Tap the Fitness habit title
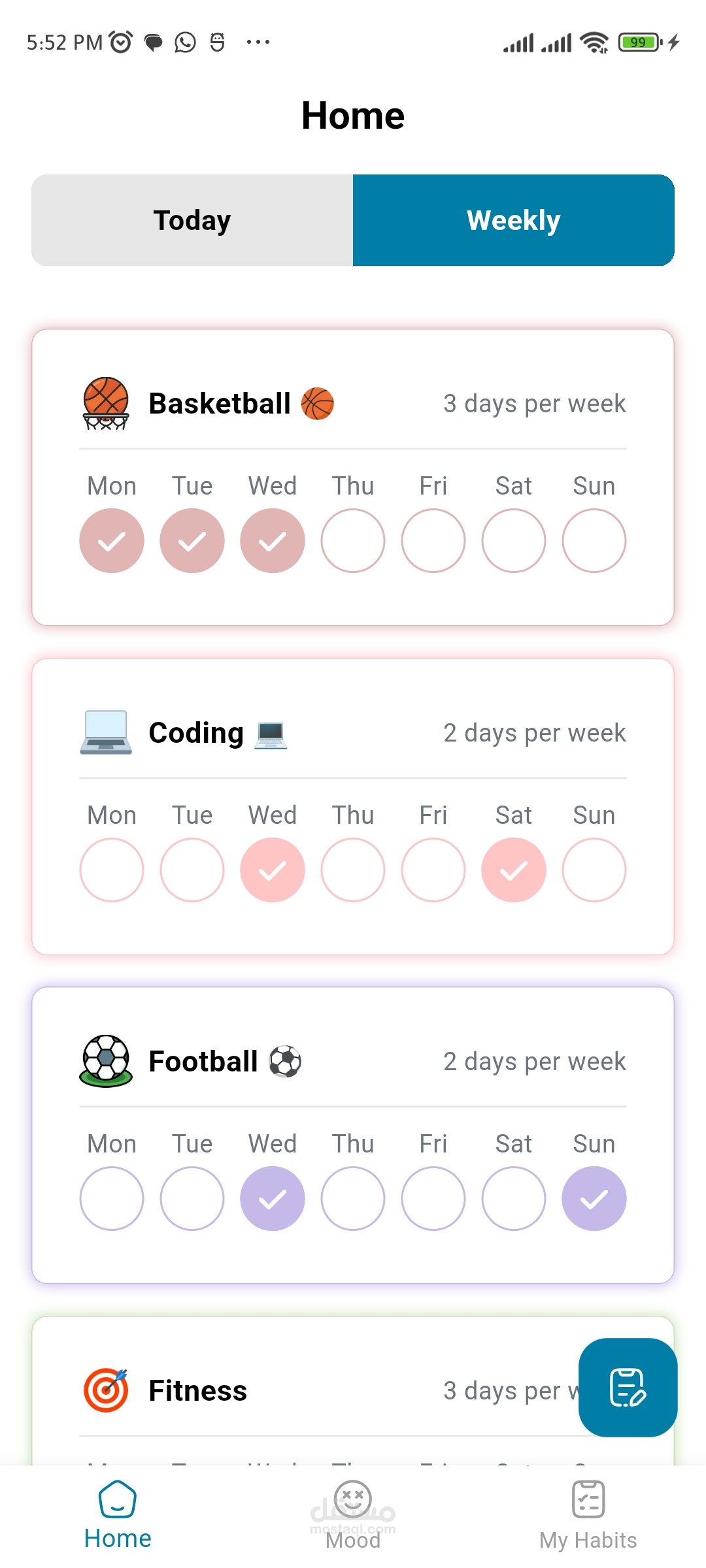The image size is (706, 1568). pos(198,1390)
